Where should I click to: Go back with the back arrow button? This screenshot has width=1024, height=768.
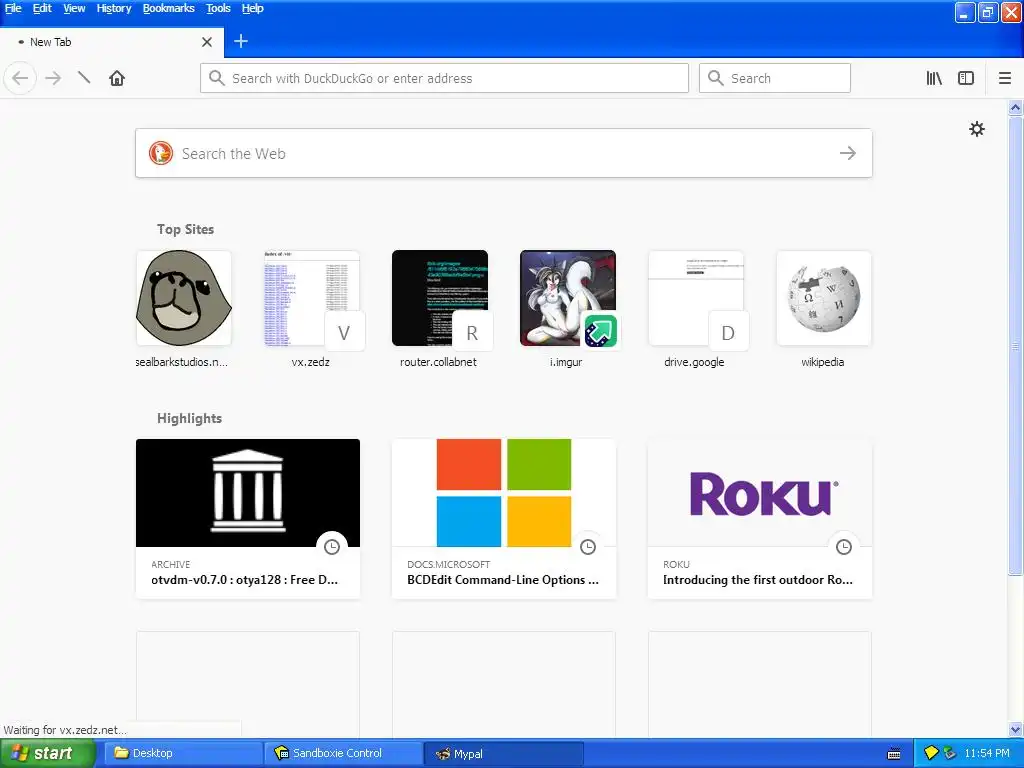click(x=20, y=78)
